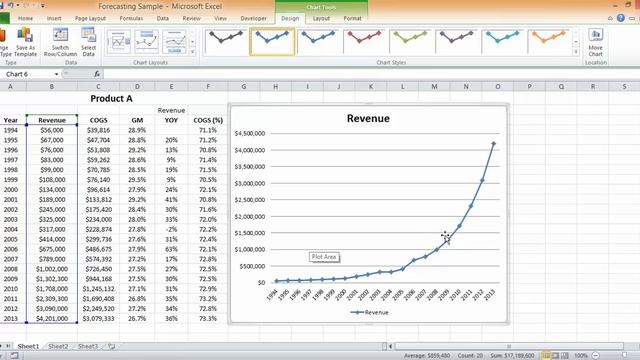Click the formula bar input
Image resolution: width=640 pixels, height=360 pixels.
371,74
